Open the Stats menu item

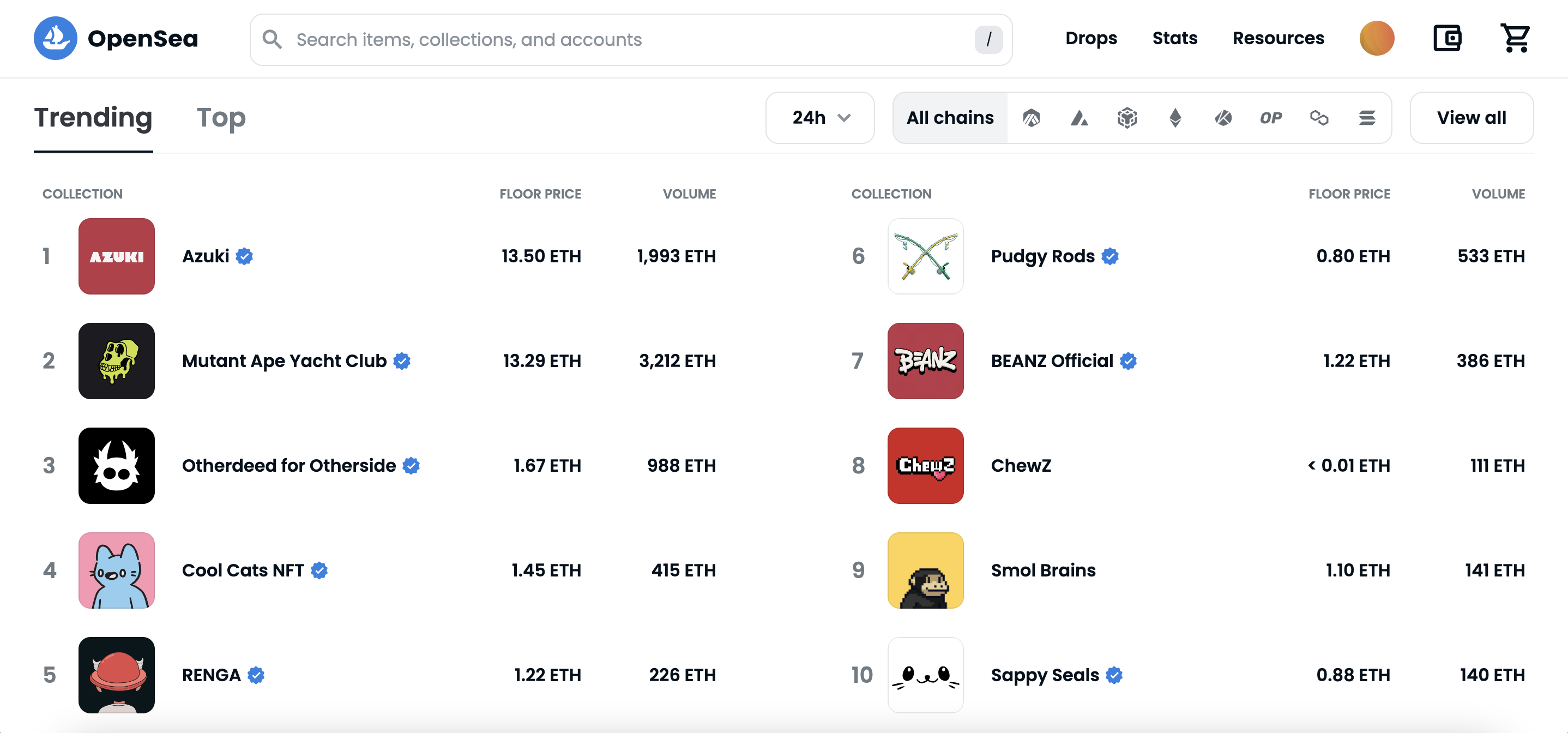tap(1175, 38)
